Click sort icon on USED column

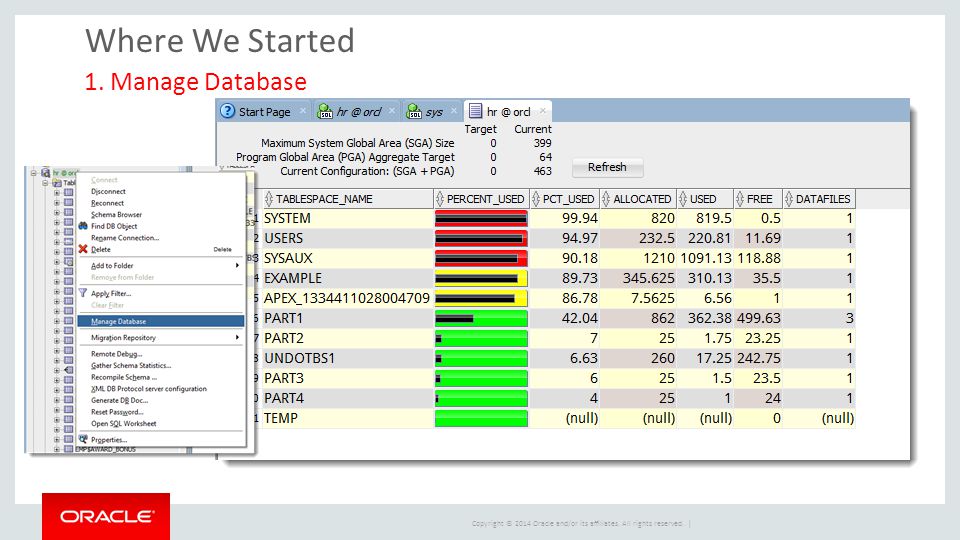[x=683, y=199]
